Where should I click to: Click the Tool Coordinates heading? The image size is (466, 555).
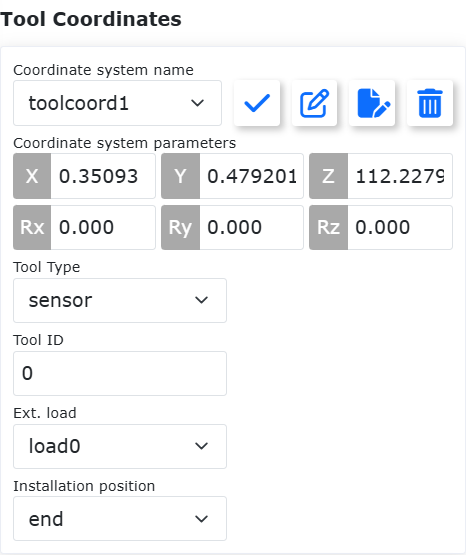pos(91,19)
